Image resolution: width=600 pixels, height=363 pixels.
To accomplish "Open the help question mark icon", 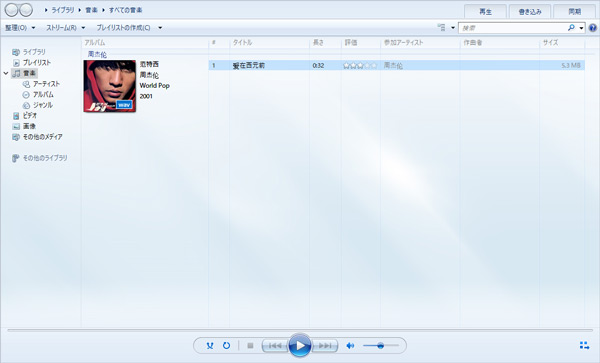I will [x=593, y=28].
